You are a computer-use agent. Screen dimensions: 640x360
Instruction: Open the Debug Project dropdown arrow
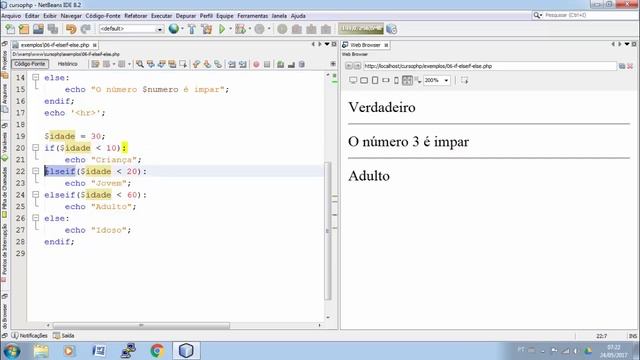[249, 29]
